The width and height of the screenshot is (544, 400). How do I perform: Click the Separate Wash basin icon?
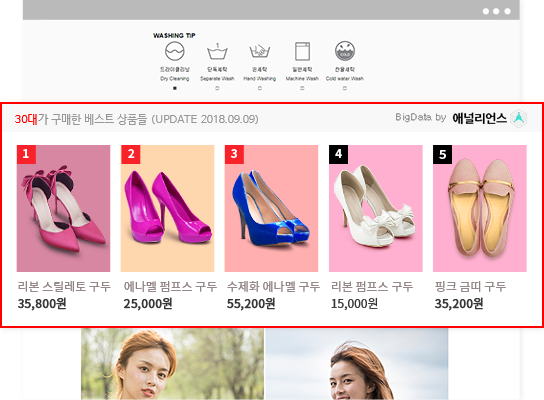217,52
